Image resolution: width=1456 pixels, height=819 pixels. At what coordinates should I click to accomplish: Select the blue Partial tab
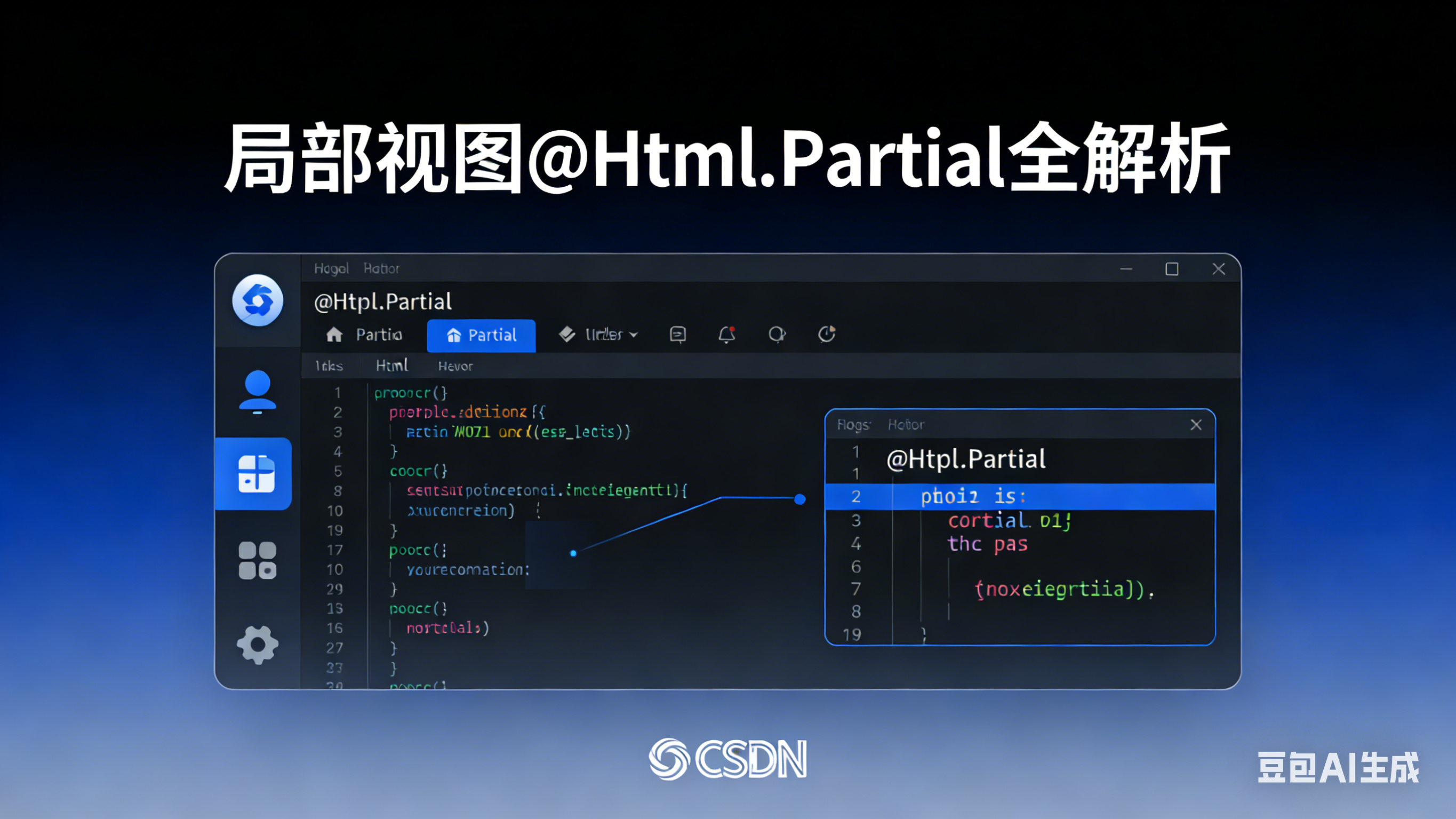point(481,336)
